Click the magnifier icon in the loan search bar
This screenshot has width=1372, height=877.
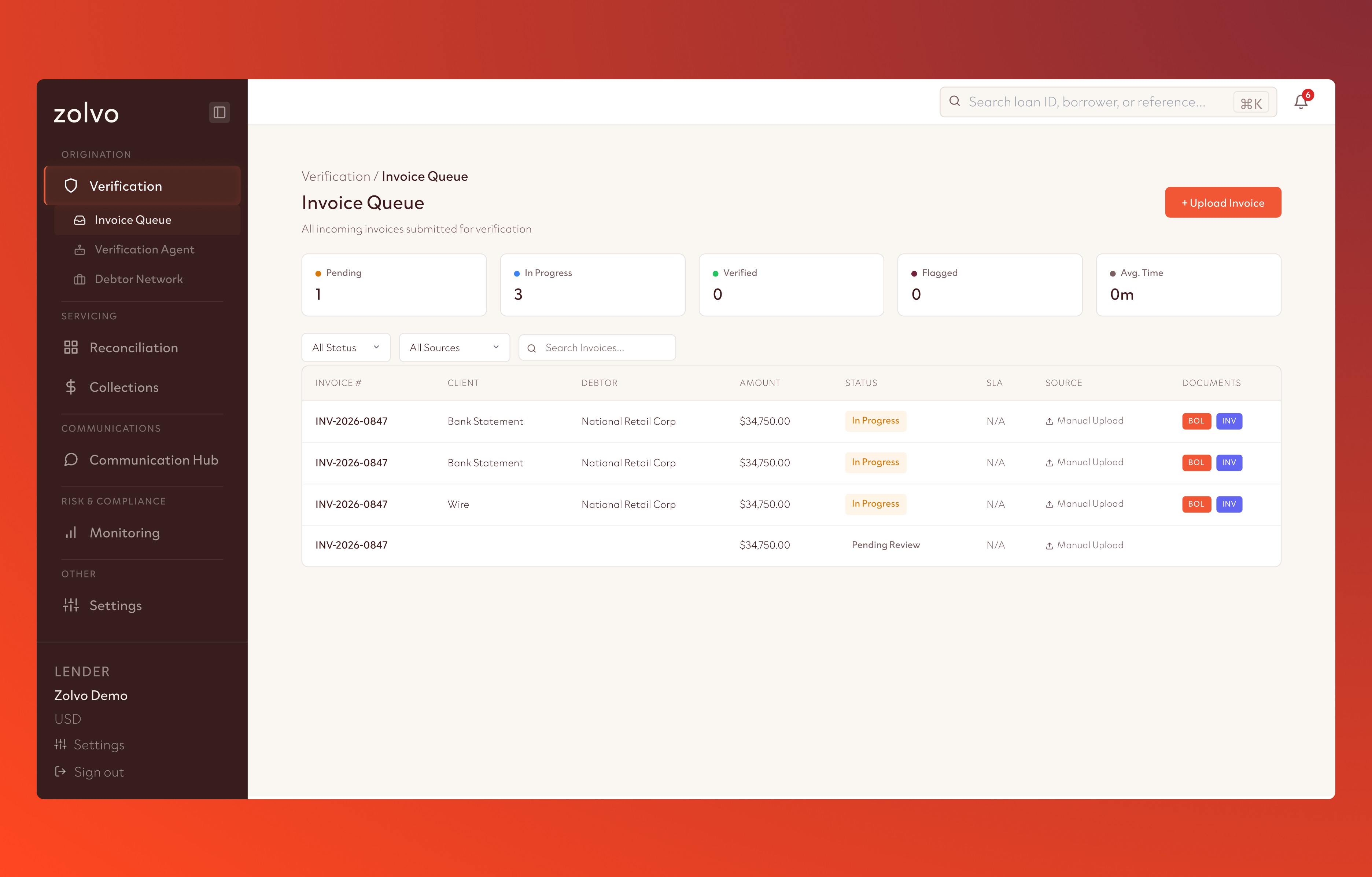954,102
